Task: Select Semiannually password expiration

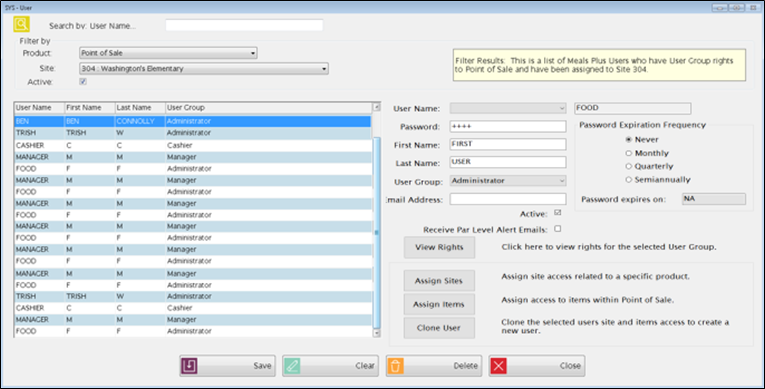Action: coord(629,180)
